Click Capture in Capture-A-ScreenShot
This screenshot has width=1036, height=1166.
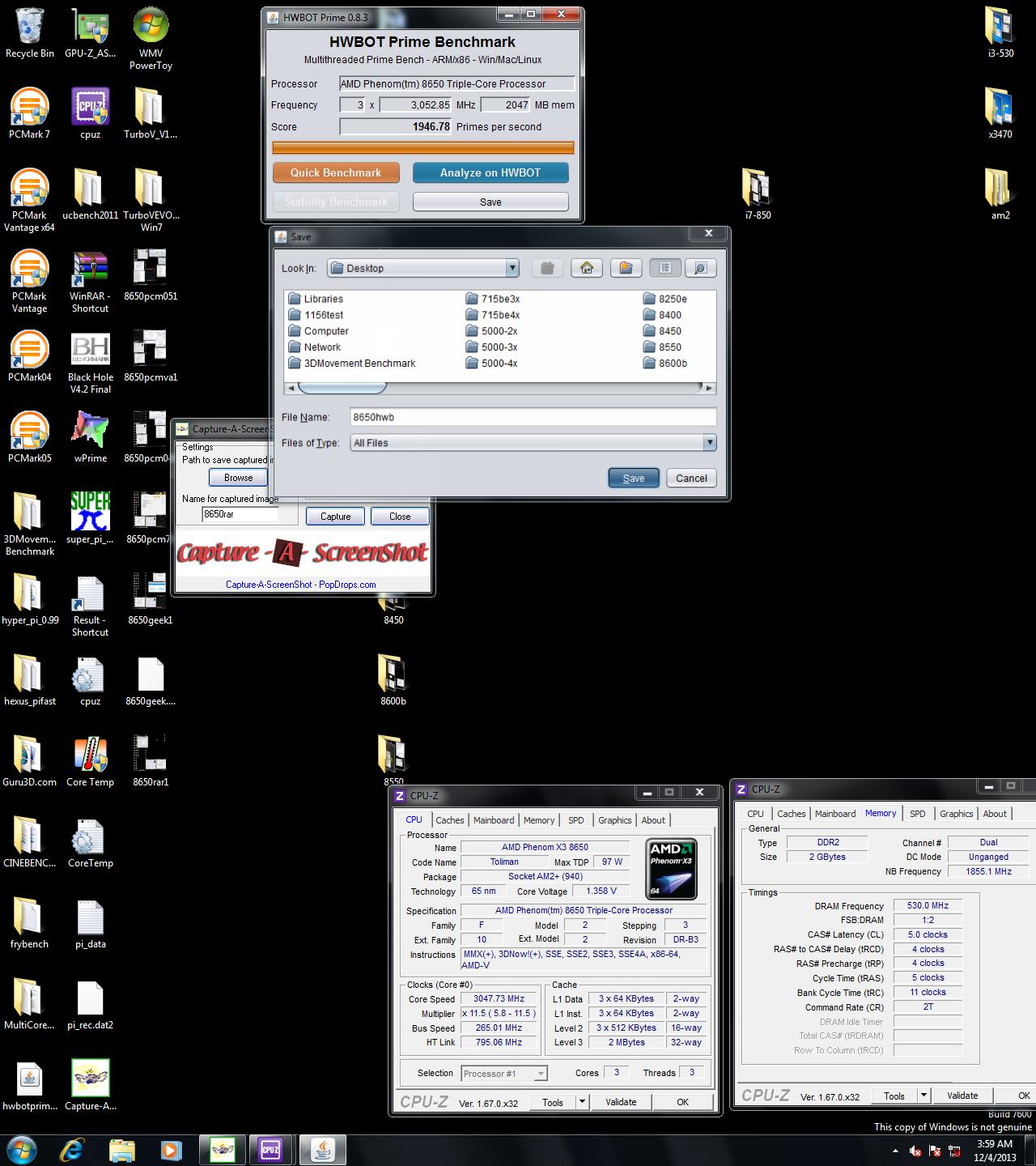click(335, 516)
